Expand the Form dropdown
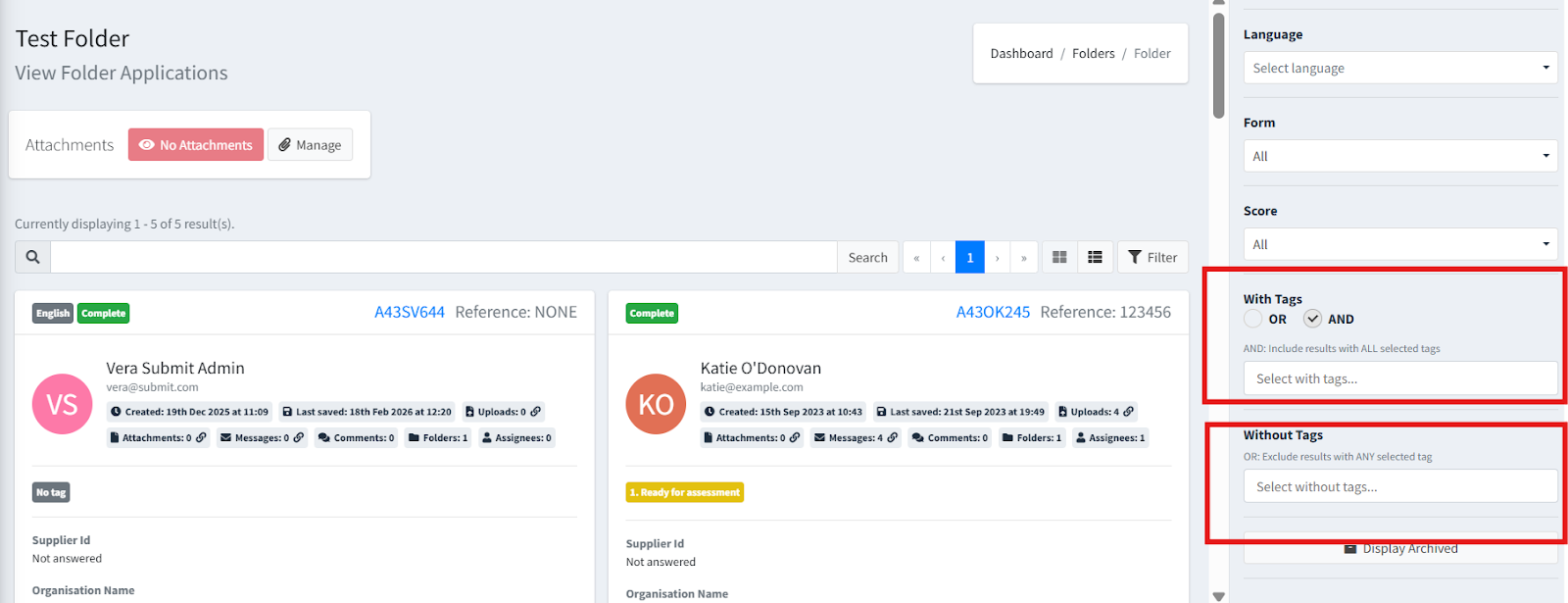The image size is (1568, 603). [x=1400, y=156]
